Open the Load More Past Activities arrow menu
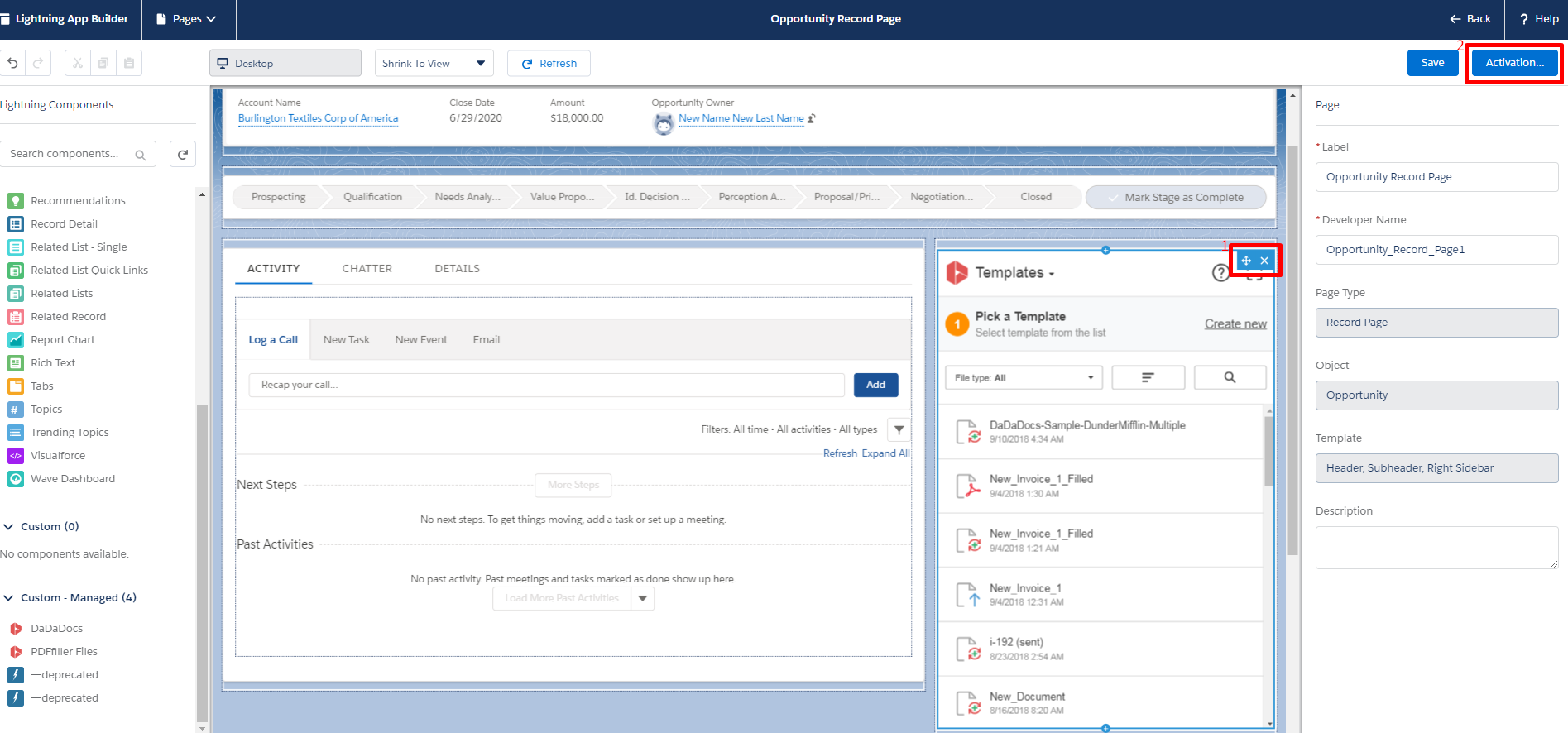The height and width of the screenshot is (733, 1568). coord(643,598)
